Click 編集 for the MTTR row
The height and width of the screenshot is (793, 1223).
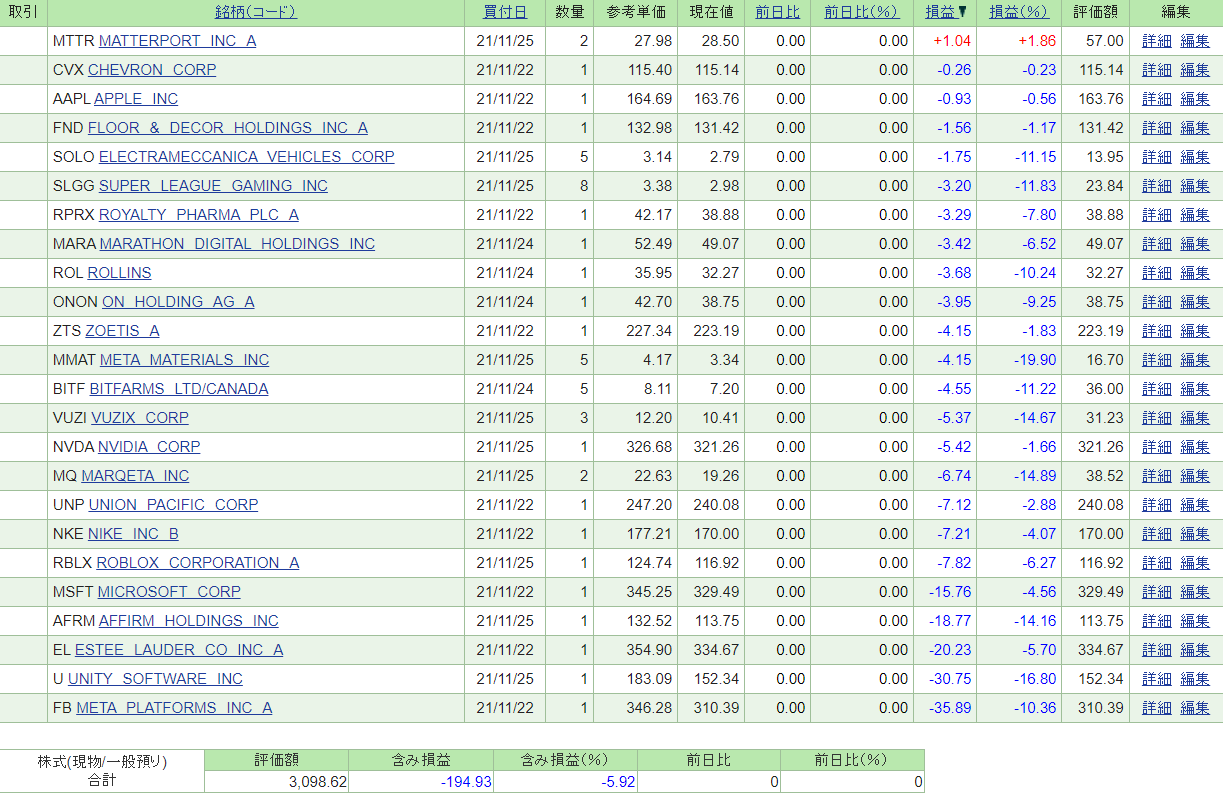coord(1195,41)
